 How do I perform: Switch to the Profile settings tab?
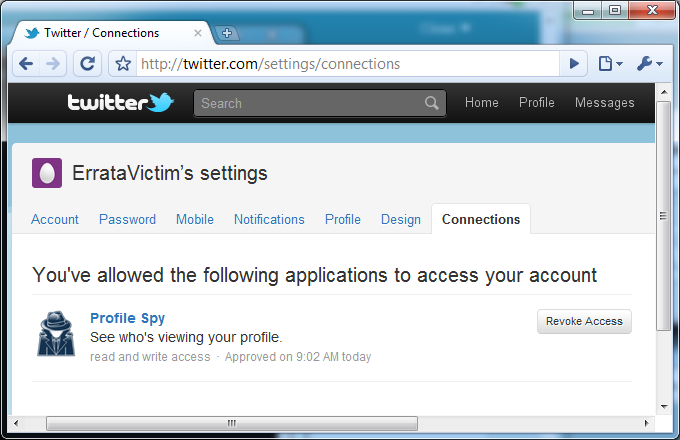click(343, 219)
